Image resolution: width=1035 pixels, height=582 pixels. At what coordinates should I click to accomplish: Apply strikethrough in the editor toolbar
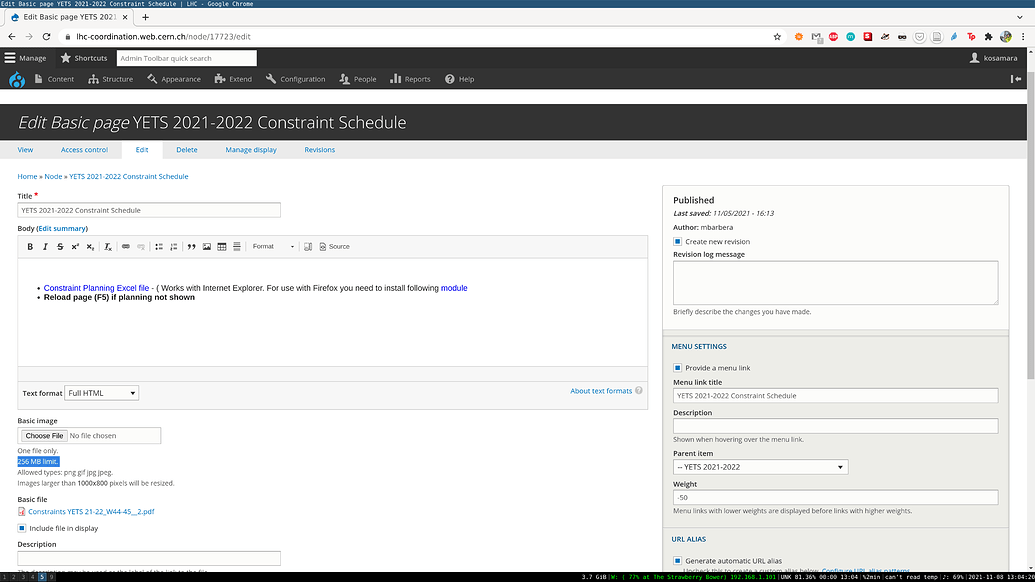coord(60,247)
